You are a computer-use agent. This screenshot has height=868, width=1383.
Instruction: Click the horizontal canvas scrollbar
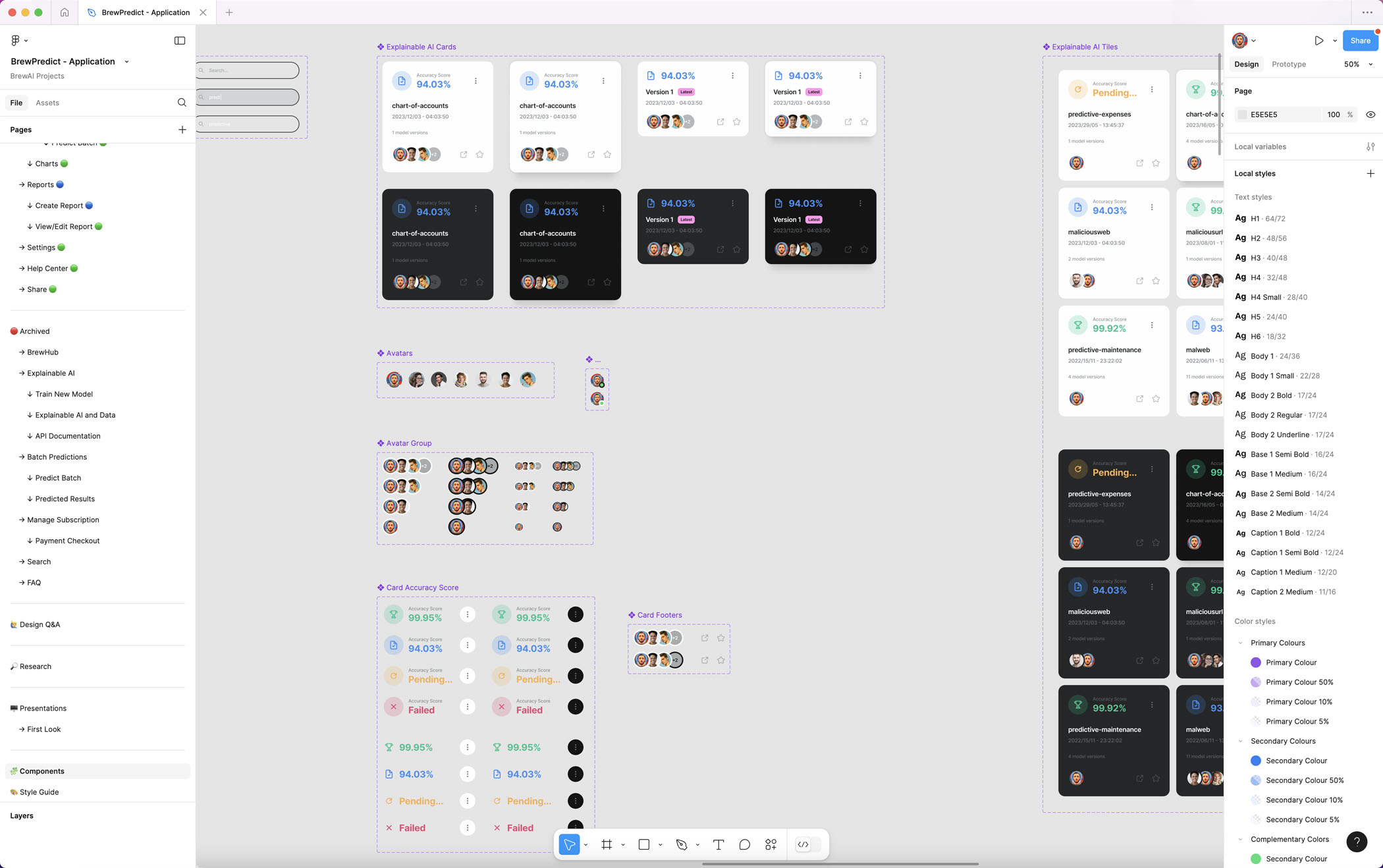(840, 864)
